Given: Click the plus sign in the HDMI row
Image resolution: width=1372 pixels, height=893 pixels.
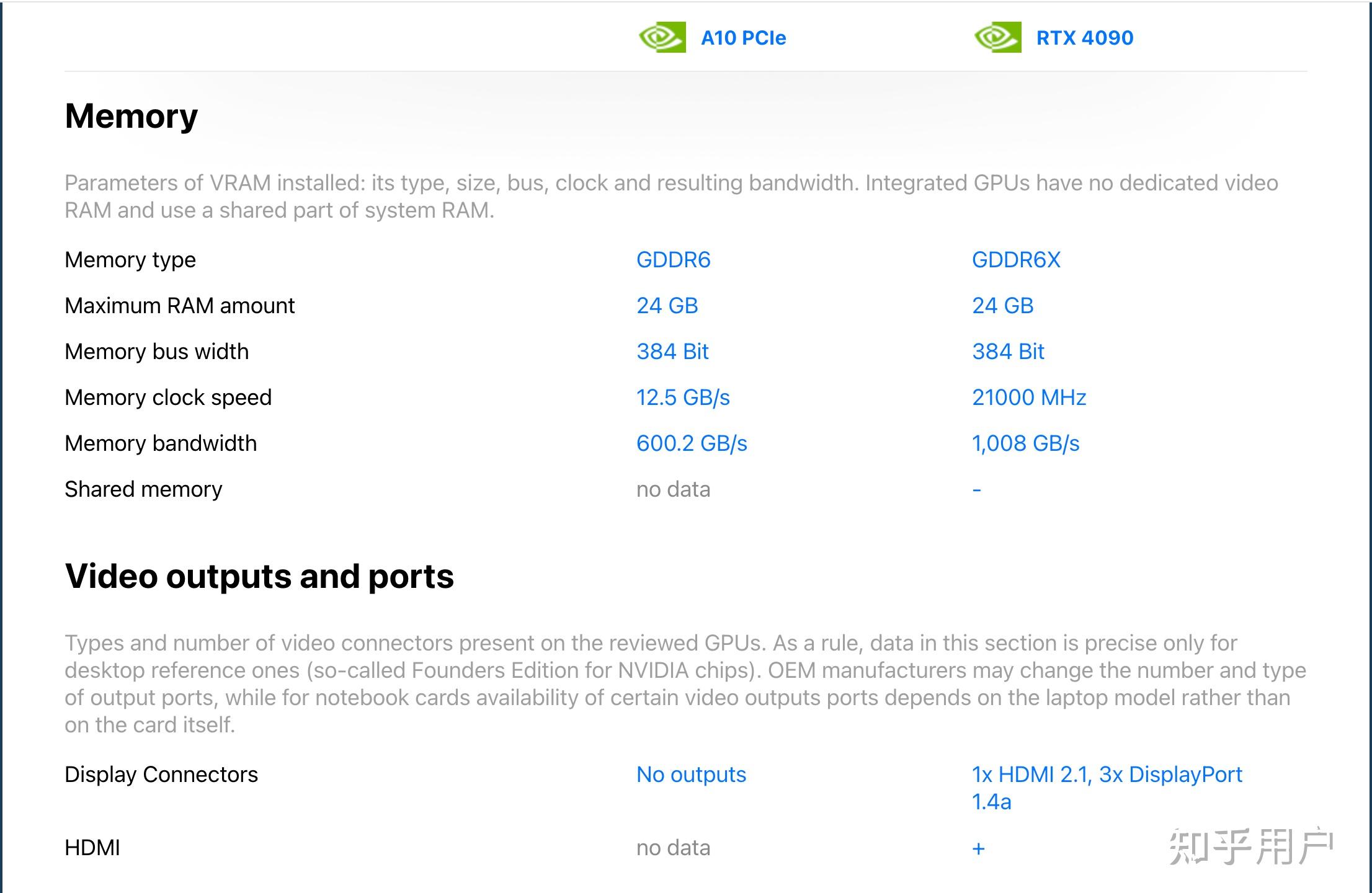Looking at the screenshot, I should 978,848.
